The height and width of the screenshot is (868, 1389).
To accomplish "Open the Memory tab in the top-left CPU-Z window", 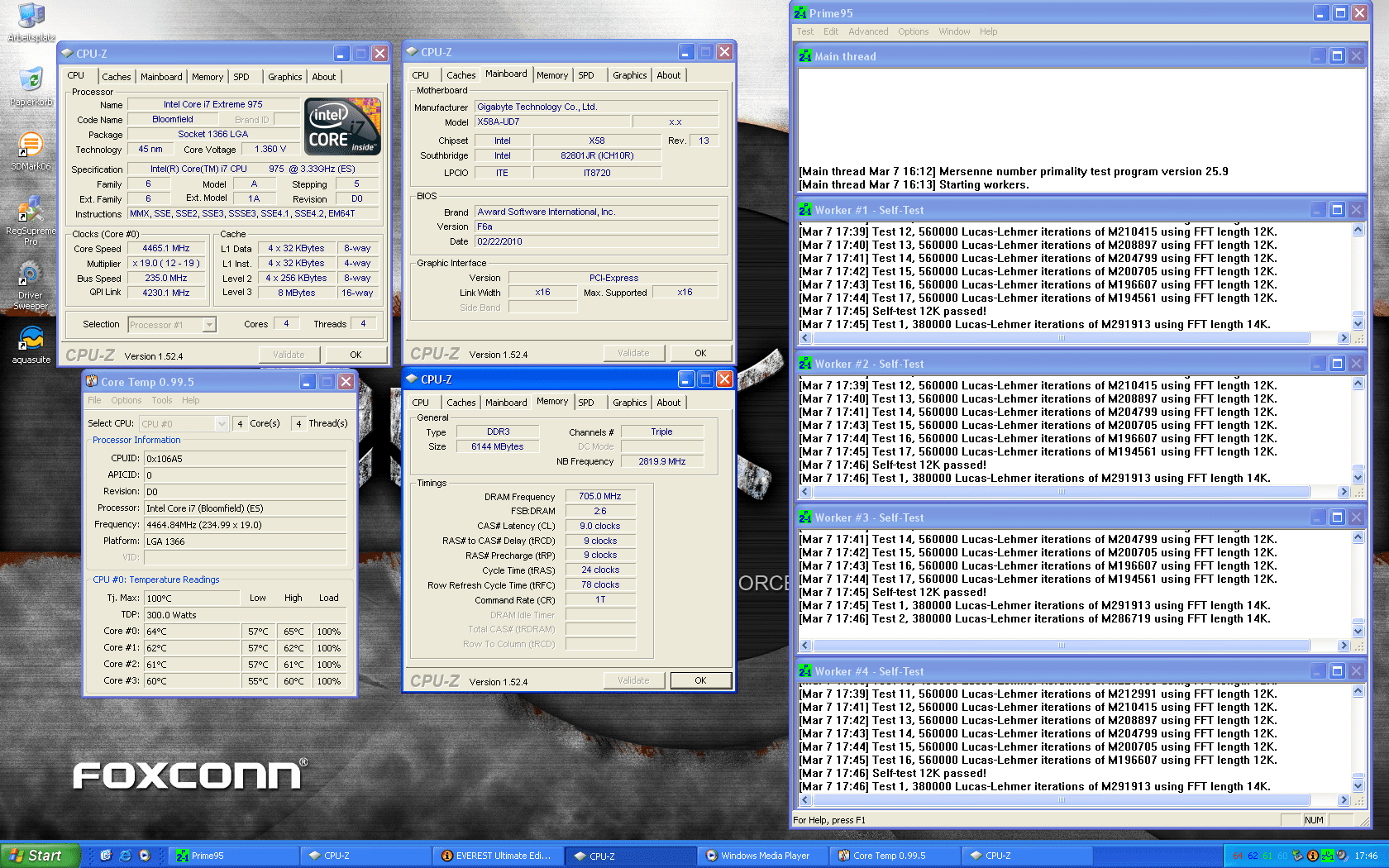I will point(208,77).
